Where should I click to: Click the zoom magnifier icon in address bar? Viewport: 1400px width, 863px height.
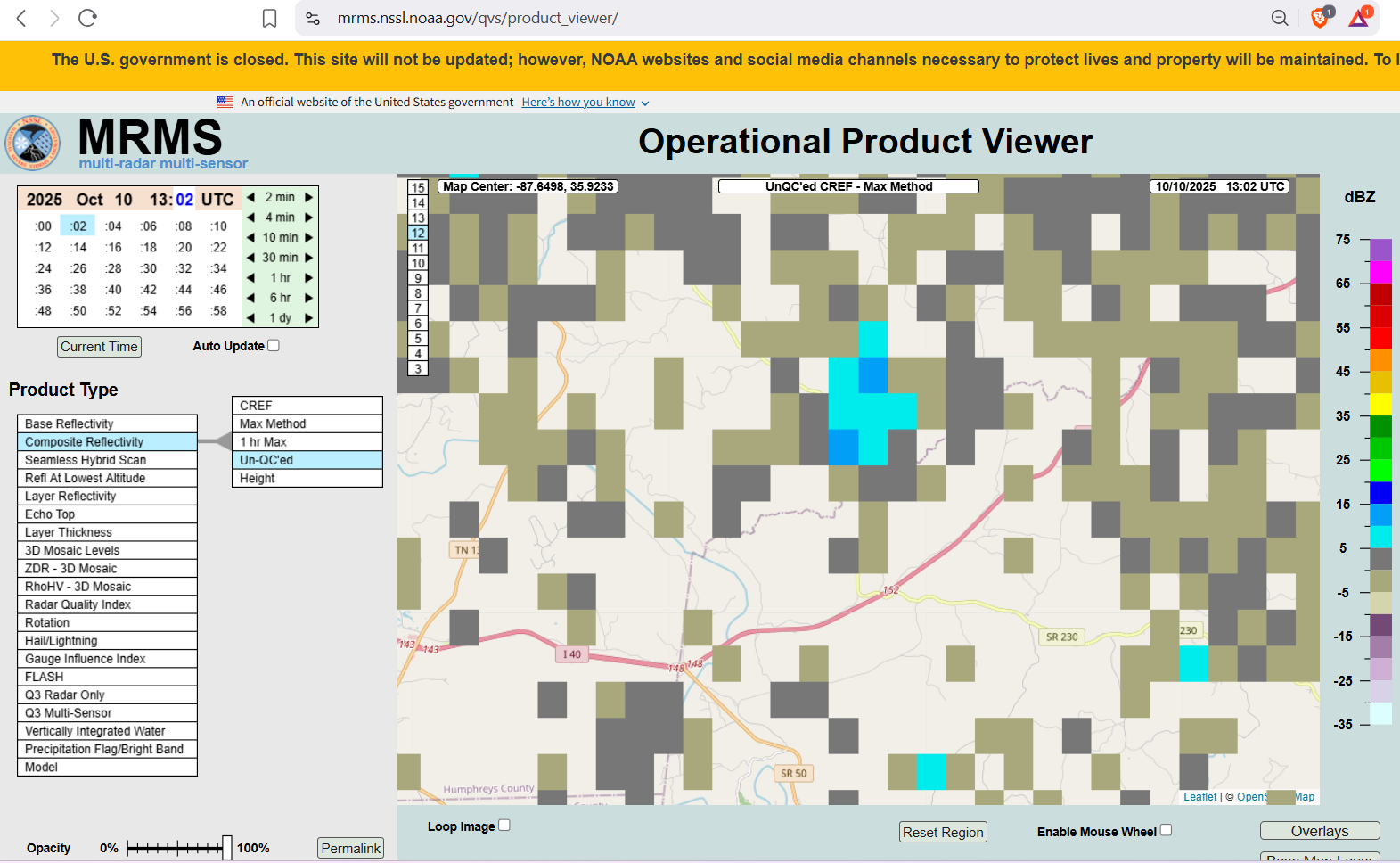(x=1279, y=18)
